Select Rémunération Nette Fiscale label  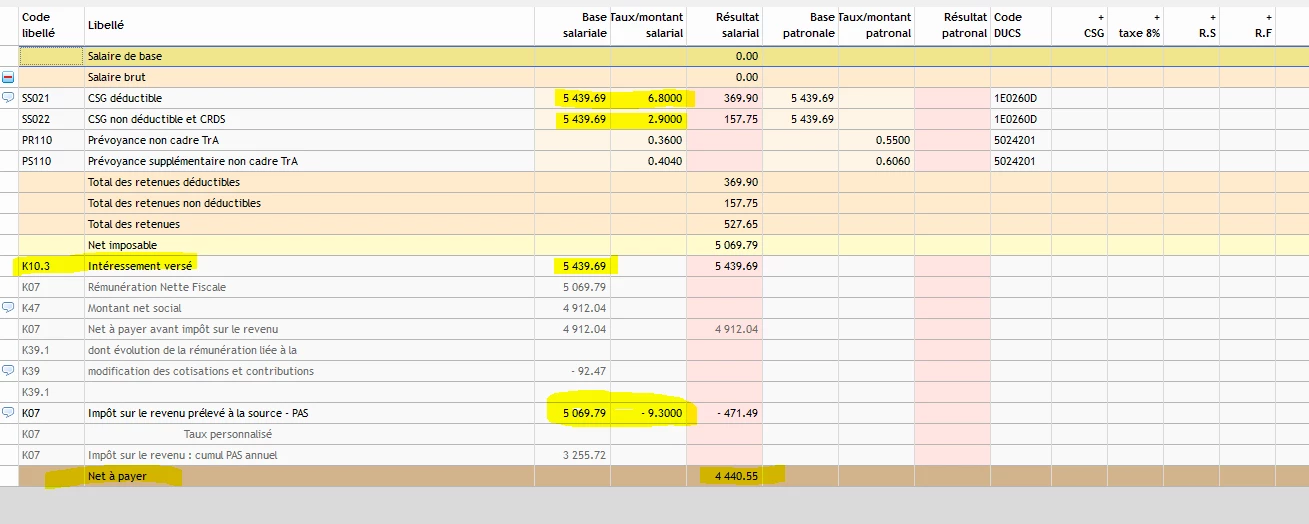157,287
